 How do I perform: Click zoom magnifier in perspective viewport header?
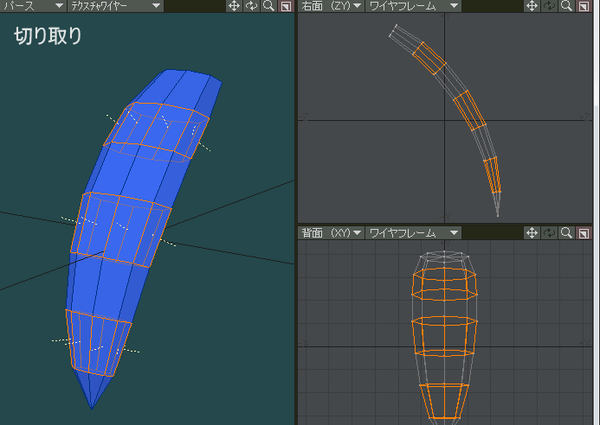click(269, 6)
